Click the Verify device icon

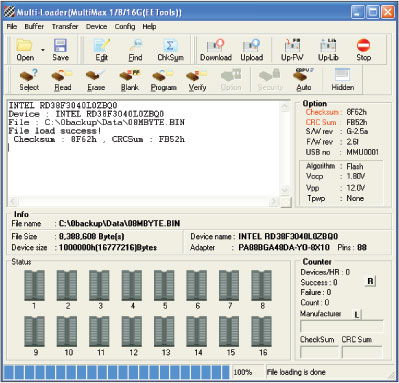click(x=197, y=80)
